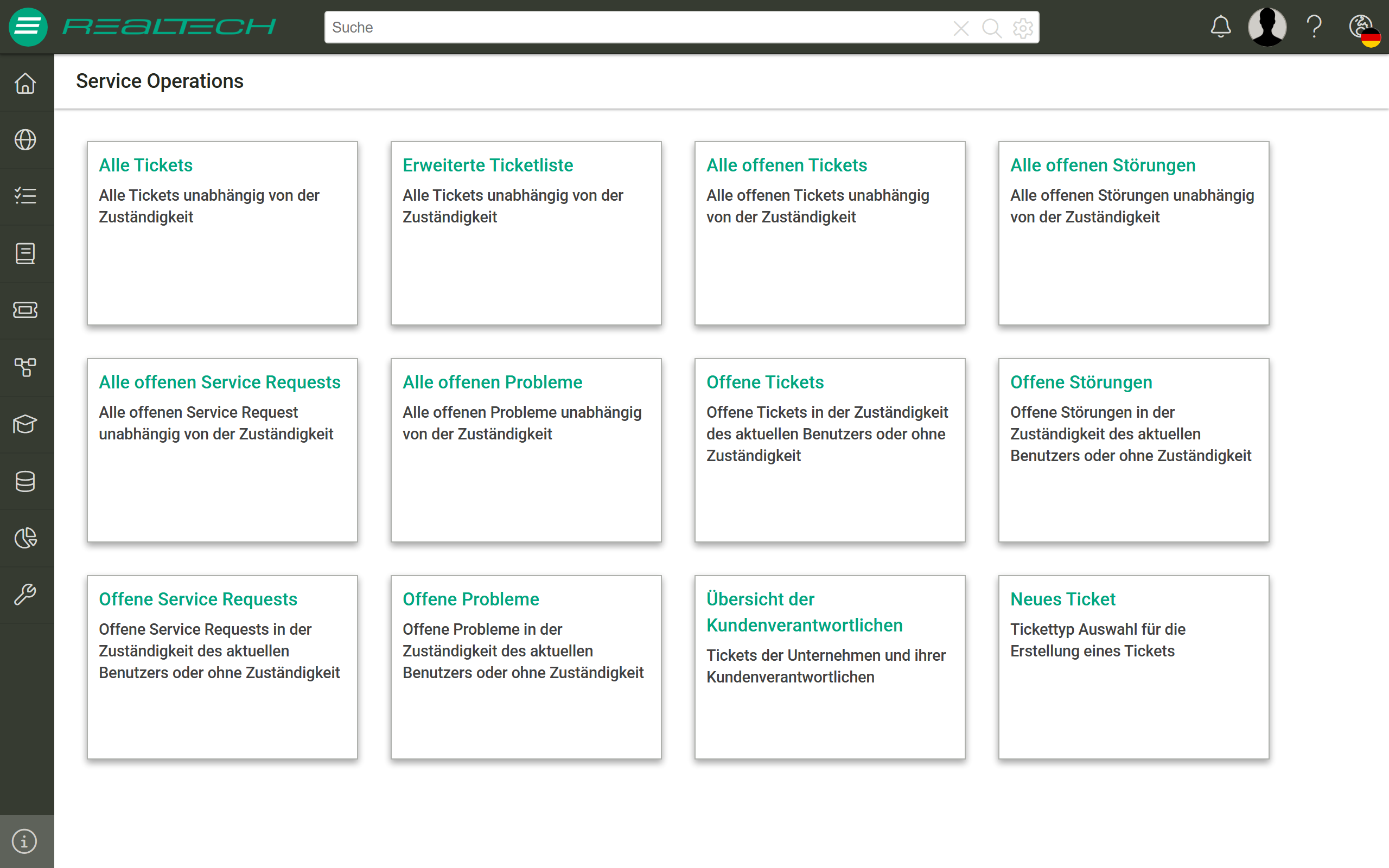Open the database icon in sidebar
This screenshot has height=868, width=1389.
[x=26, y=481]
